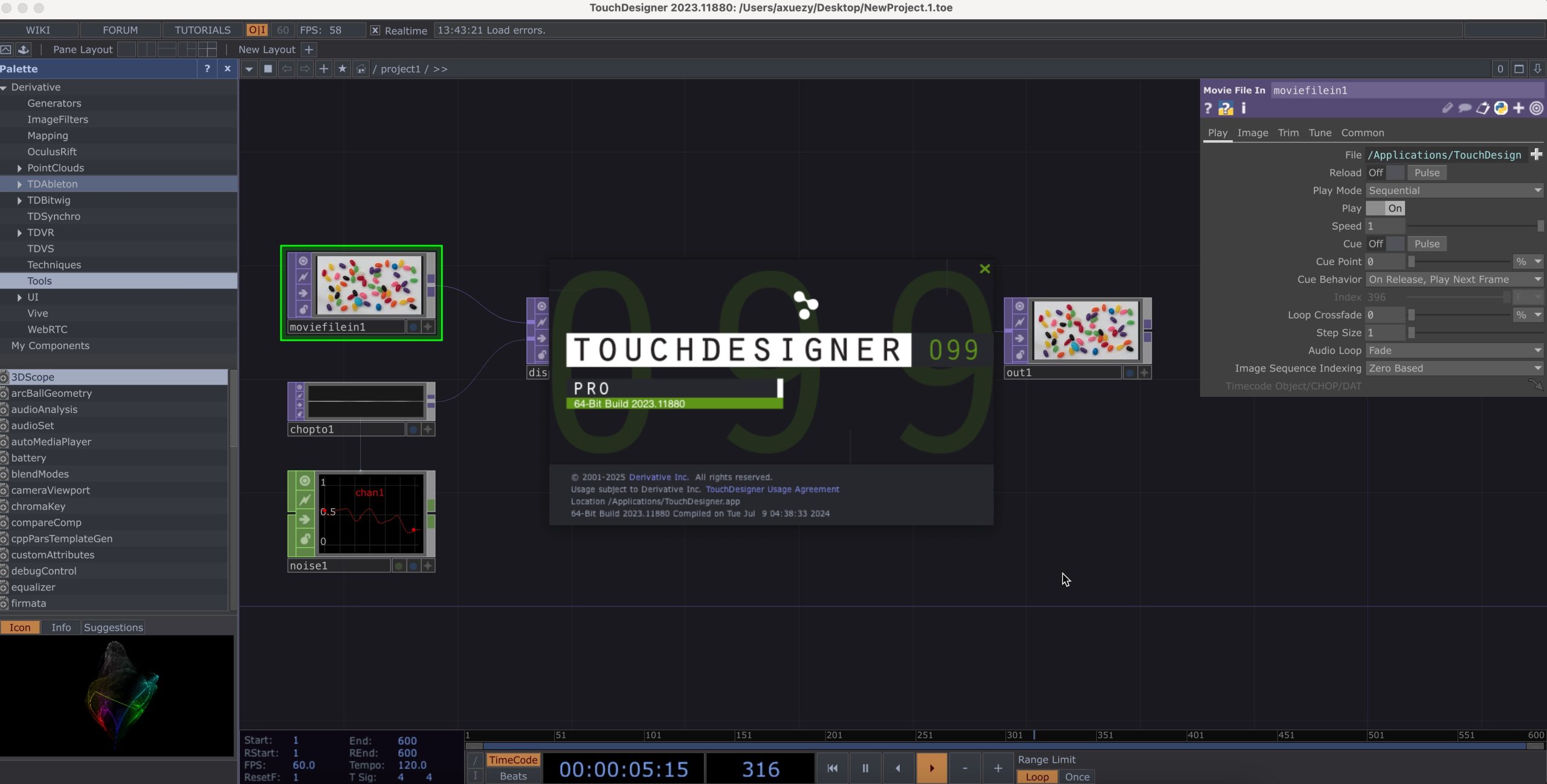Click the forward arrow in network path bar

pyautogui.click(x=305, y=69)
